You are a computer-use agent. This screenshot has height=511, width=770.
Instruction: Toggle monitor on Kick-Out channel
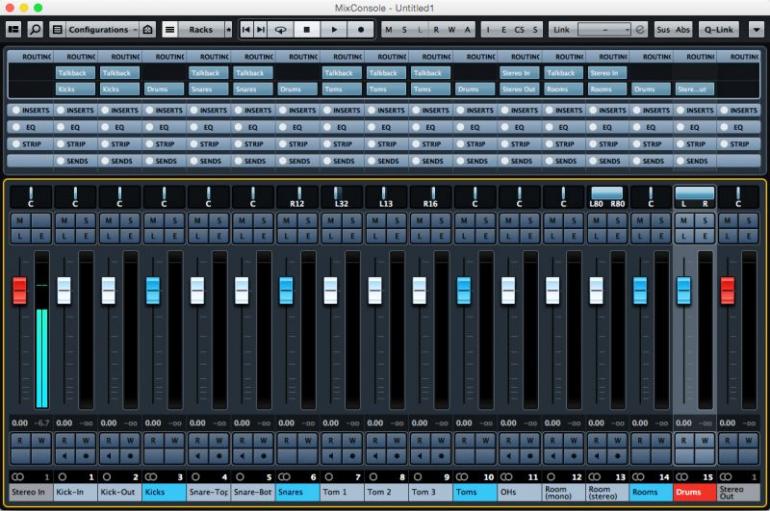click(x=109, y=456)
